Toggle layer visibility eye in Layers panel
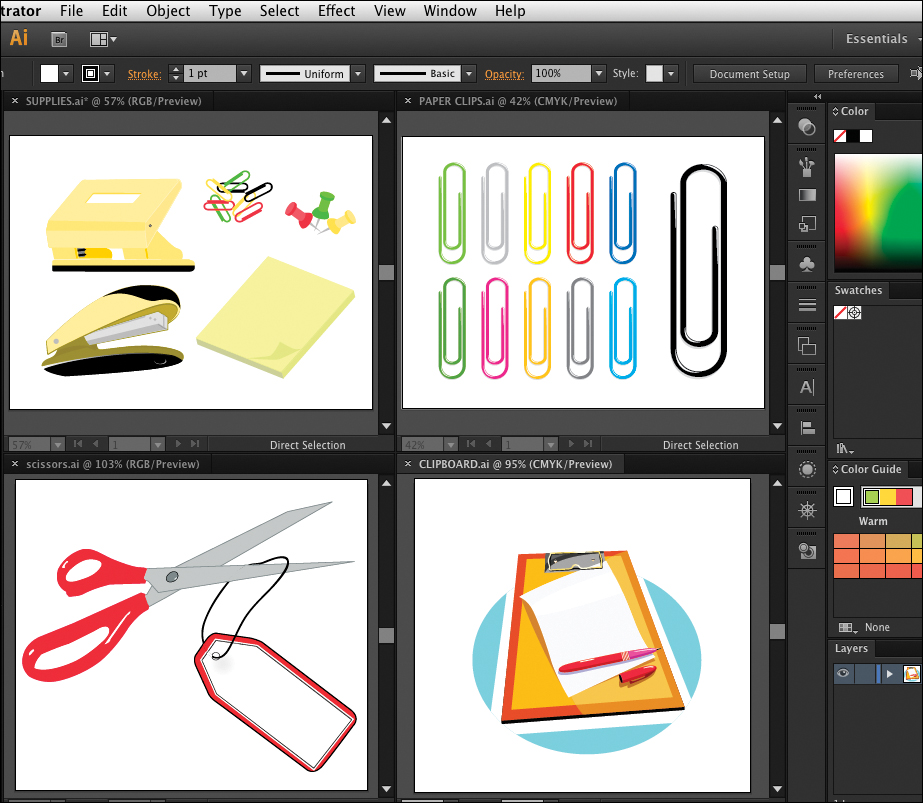Viewport: 923px width, 803px height. (843, 673)
